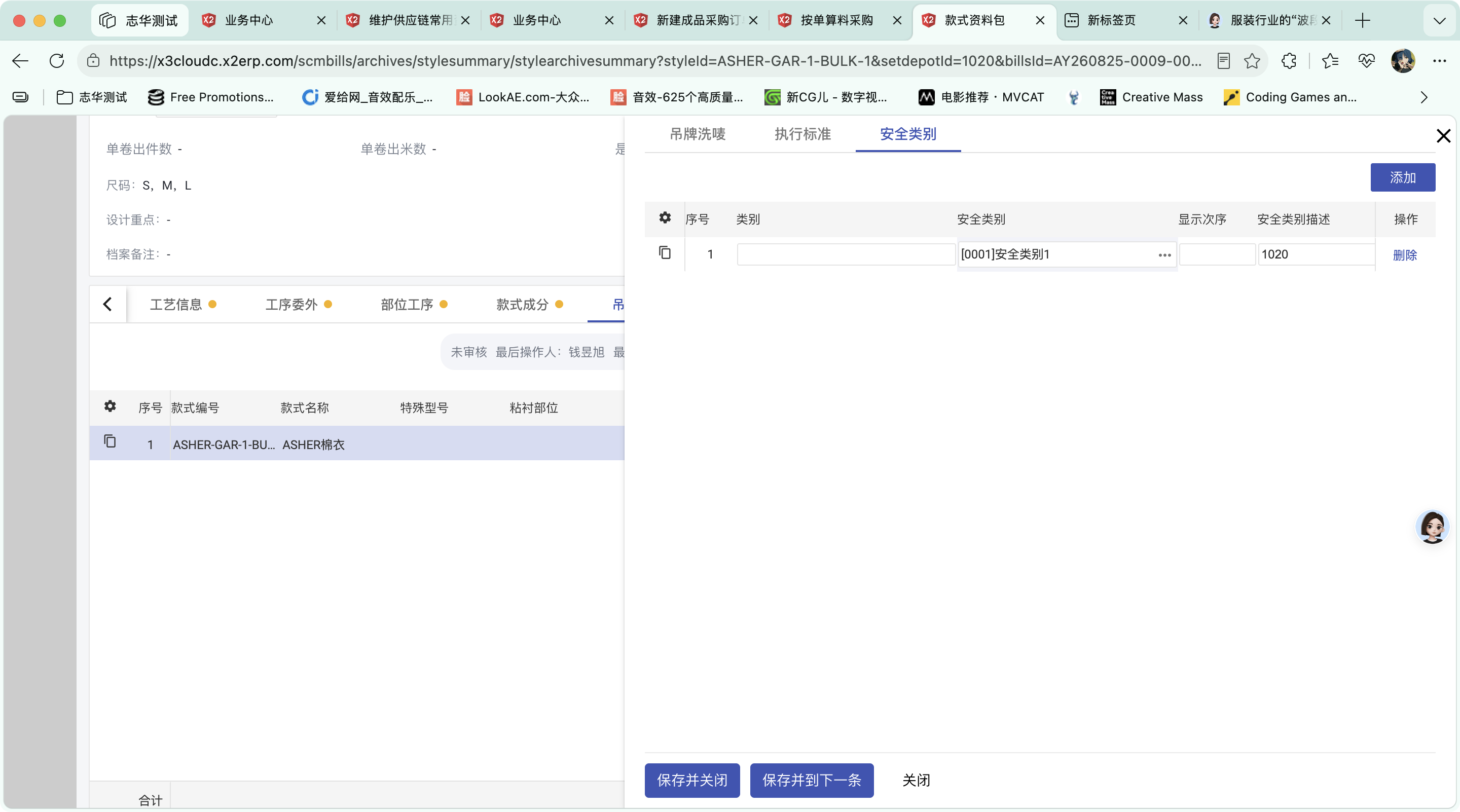Open a new browser tab
The width and height of the screenshot is (1460, 812).
1363,20
